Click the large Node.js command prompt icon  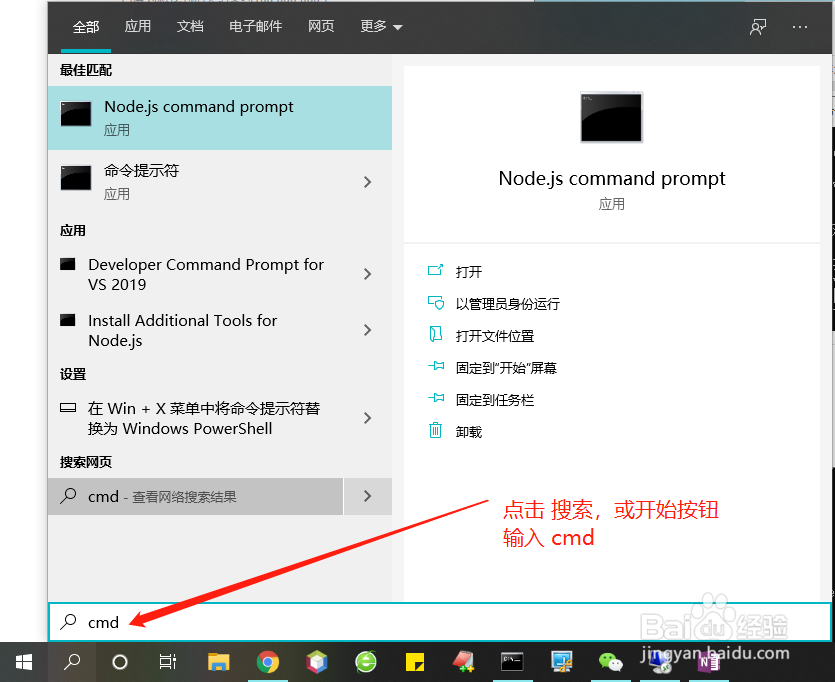coord(611,117)
